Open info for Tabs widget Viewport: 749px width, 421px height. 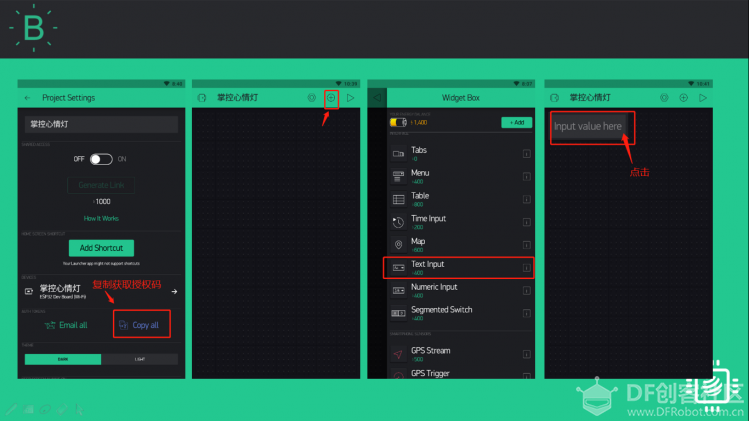click(526, 153)
